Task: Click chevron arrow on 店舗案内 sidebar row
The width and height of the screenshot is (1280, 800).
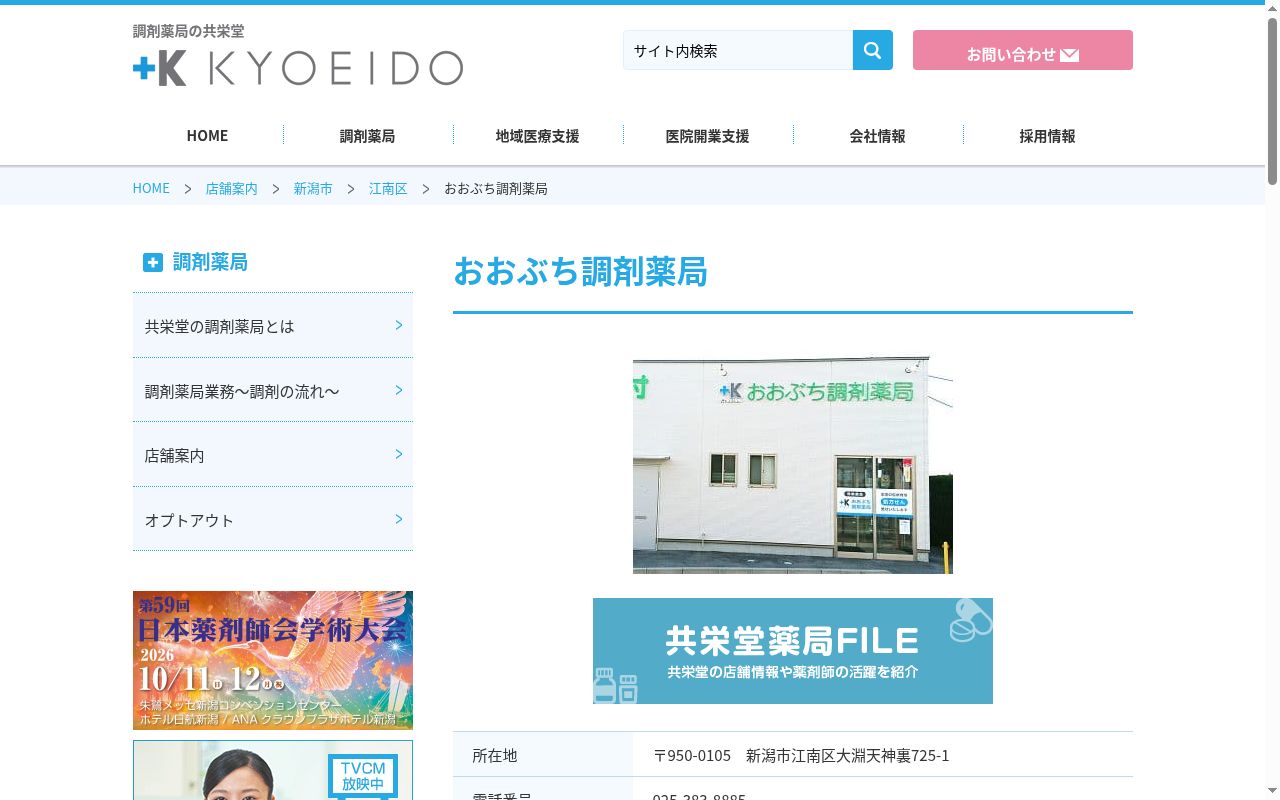Action: point(399,454)
